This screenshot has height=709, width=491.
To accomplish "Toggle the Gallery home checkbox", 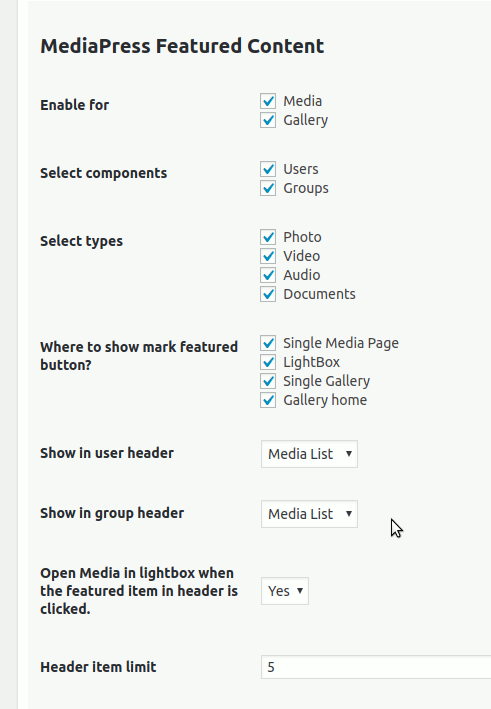I will click(x=268, y=400).
